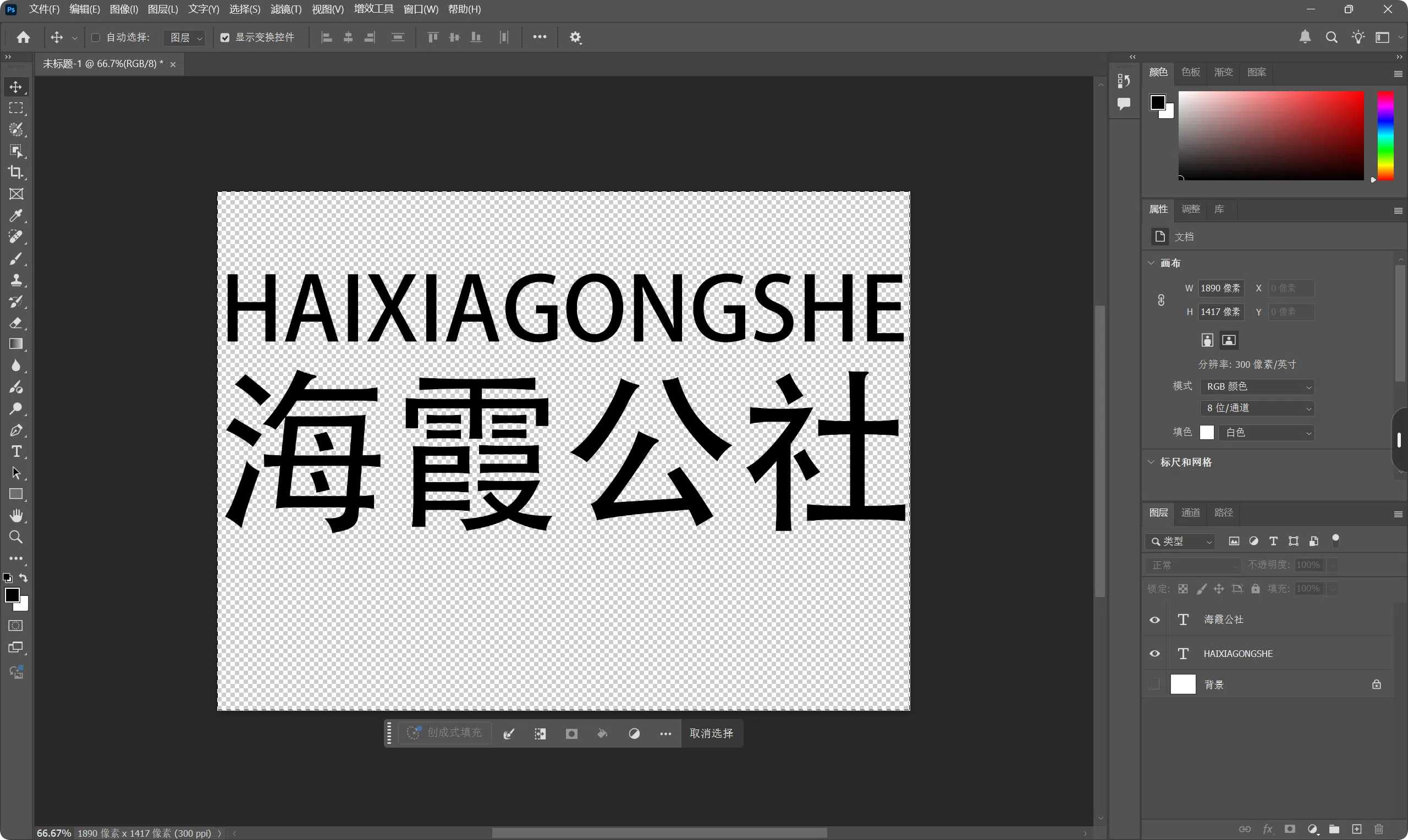Image resolution: width=1408 pixels, height=840 pixels.
Task: Select the Dodge tool
Action: coord(16,408)
